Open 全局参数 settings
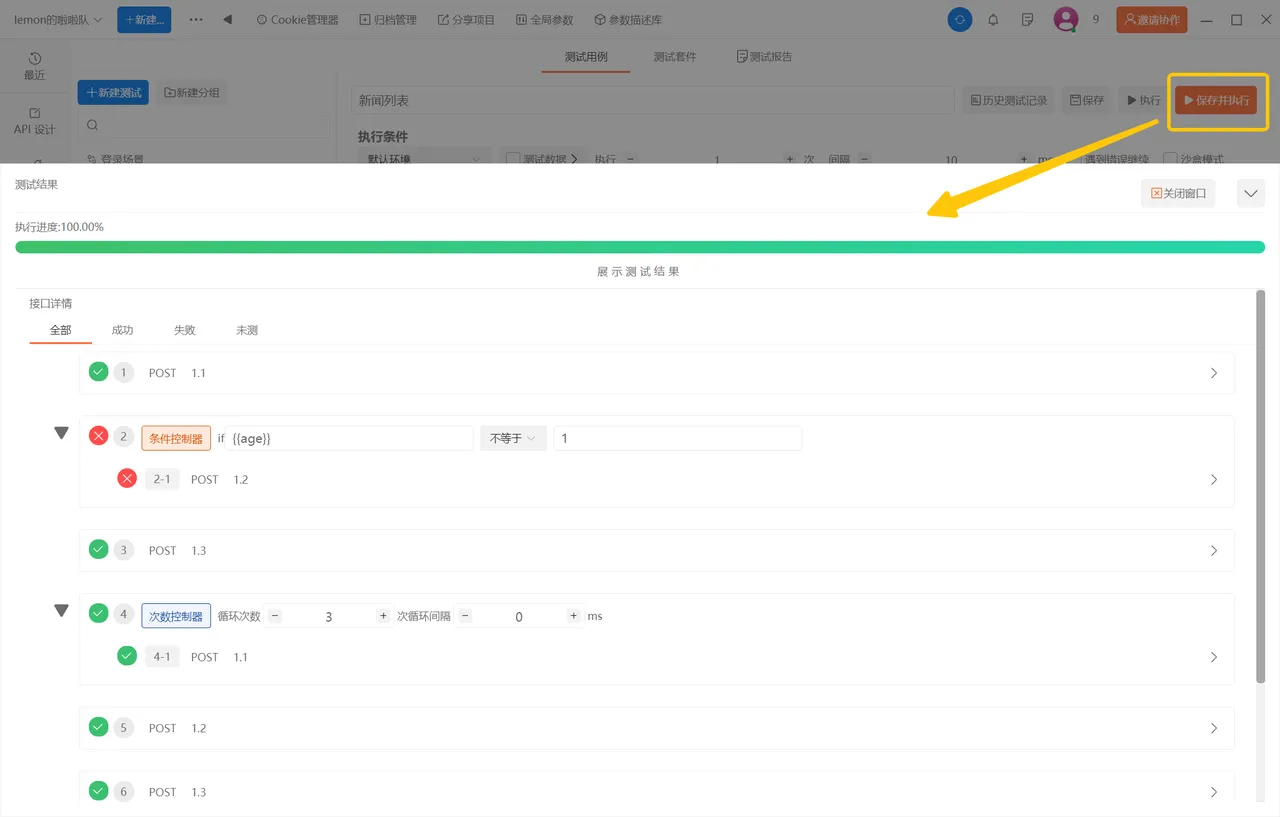Image resolution: width=1280 pixels, height=817 pixels. click(x=545, y=20)
